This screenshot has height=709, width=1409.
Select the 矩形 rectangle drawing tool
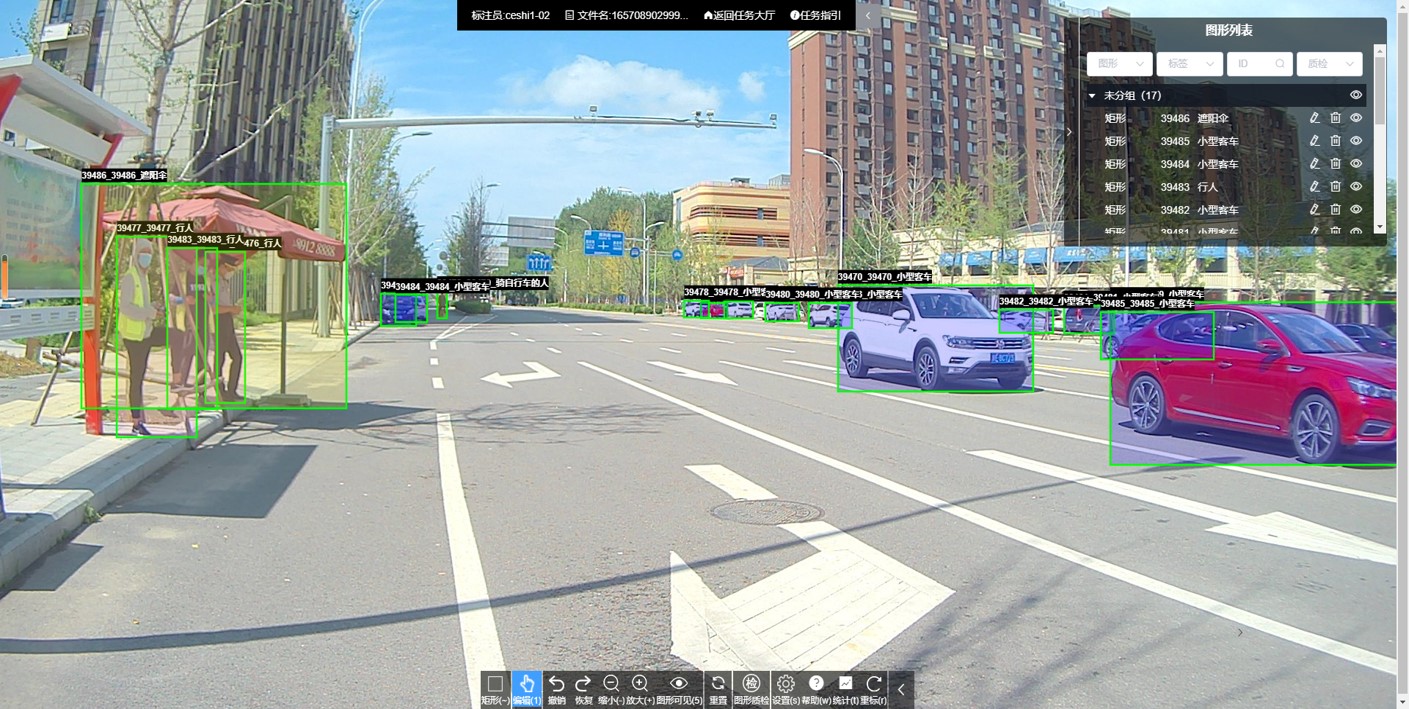[x=495, y=685]
